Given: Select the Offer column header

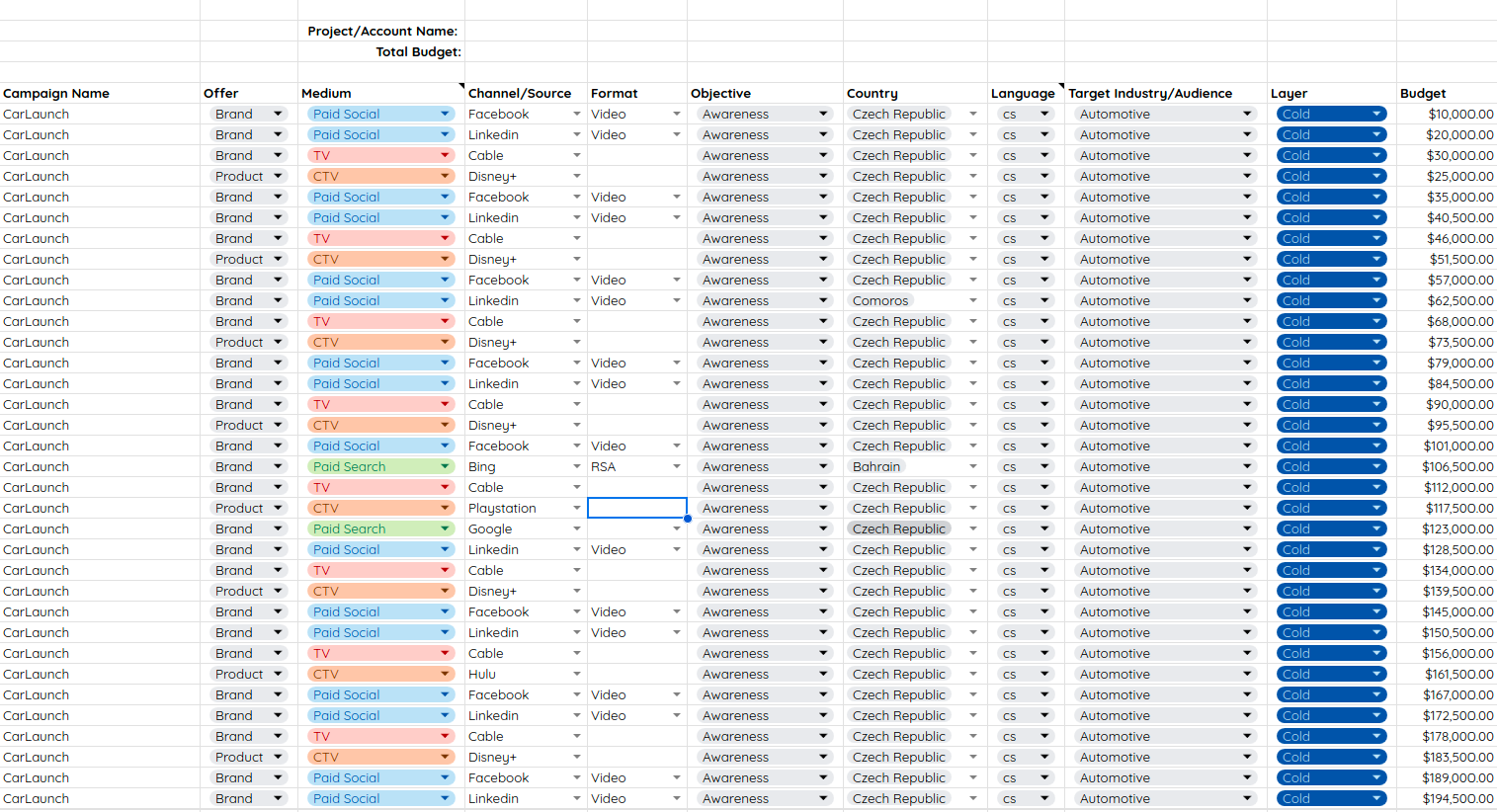Looking at the screenshot, I should pyautogui.click(x=249, y=93).
